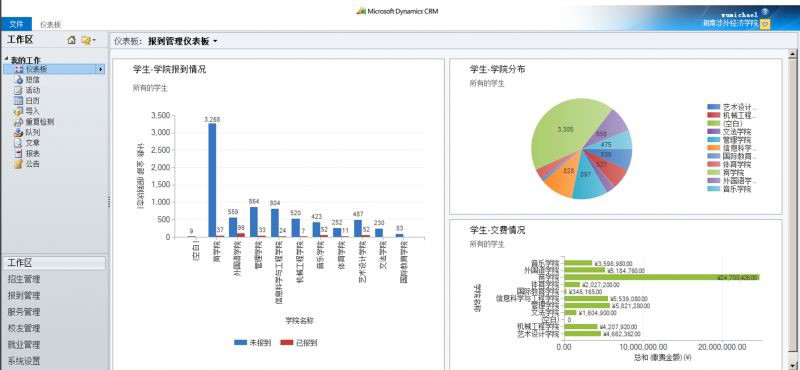Click the 已报到 red legend swatch
The height and width of the screenshot is (370, 800).
287,342
